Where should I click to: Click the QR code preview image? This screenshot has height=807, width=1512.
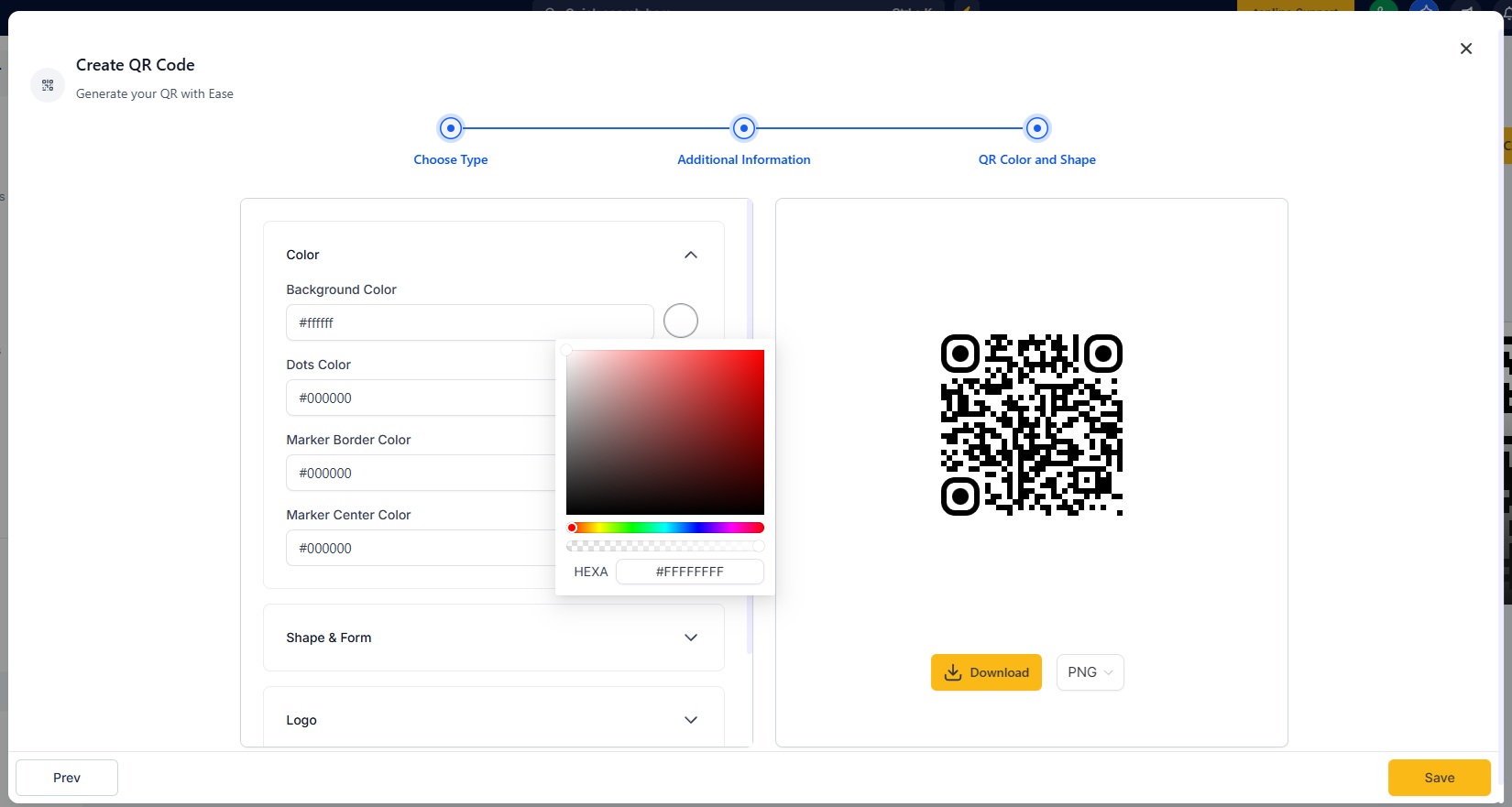pyautogui.click(x=1032, y=425)
